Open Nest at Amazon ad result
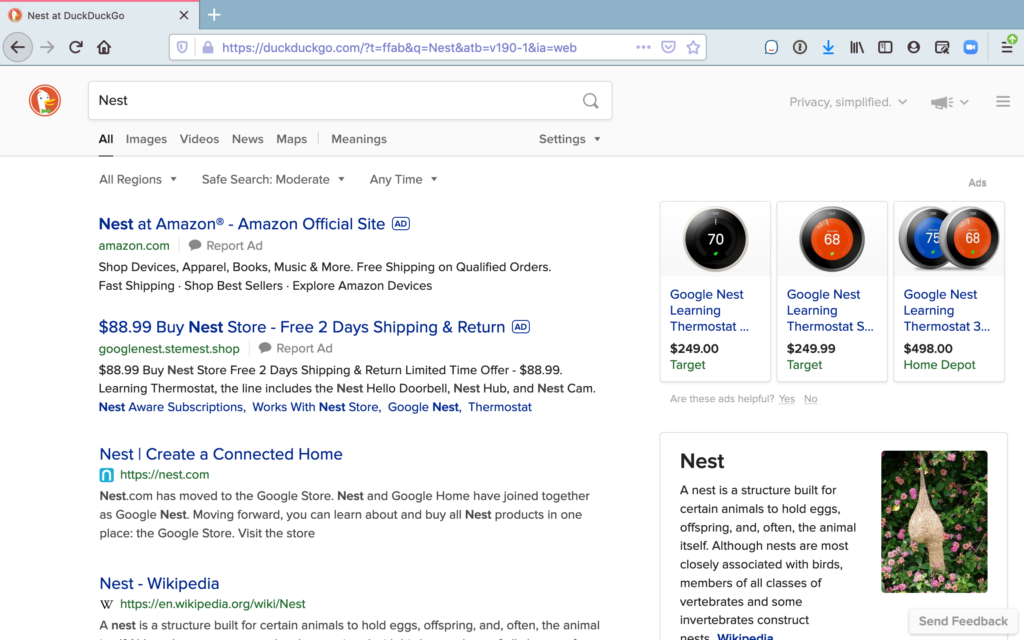 coord(242,224)
